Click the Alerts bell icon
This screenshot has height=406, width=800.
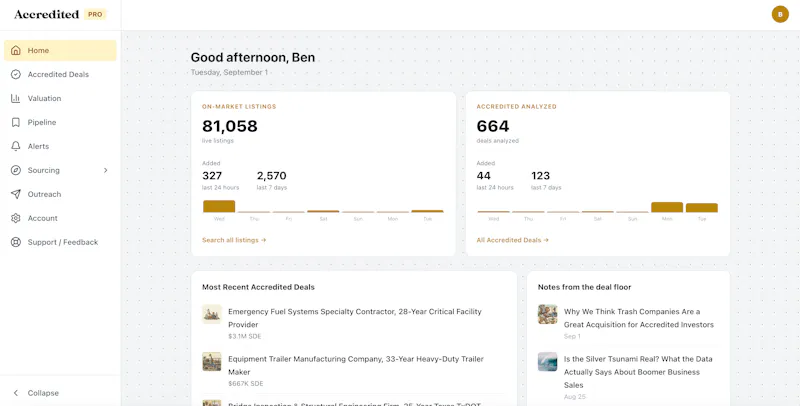(x=16, y=146)
